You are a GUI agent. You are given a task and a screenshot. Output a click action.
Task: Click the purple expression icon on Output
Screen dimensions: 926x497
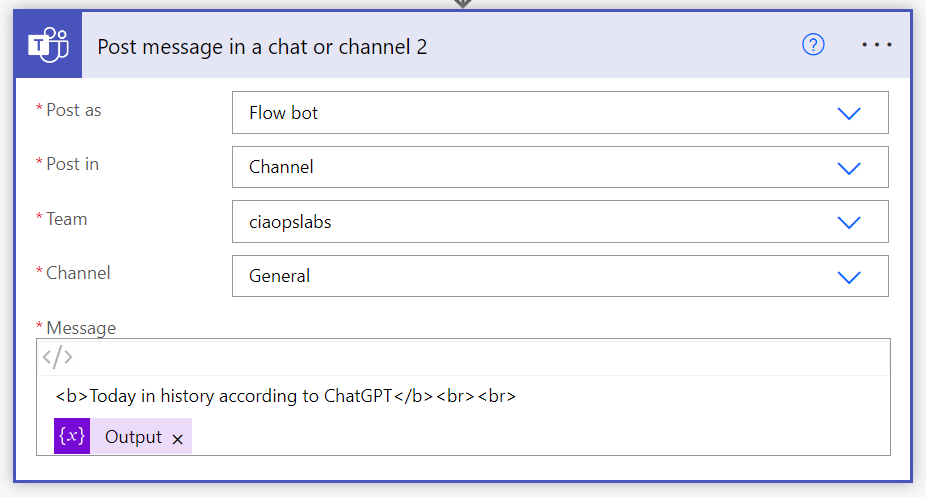point(72,437)
